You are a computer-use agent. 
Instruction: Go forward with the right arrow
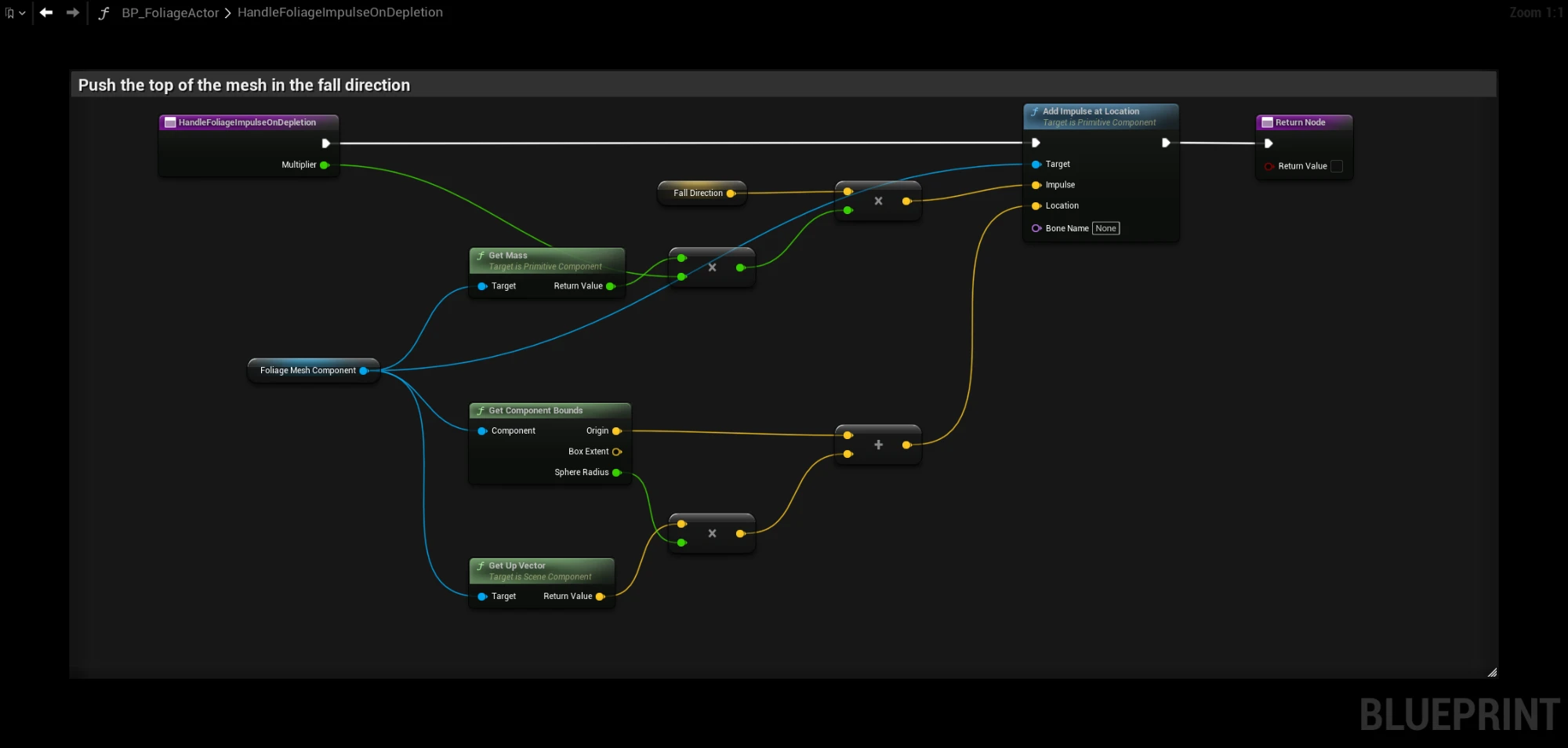click(73, 13)
